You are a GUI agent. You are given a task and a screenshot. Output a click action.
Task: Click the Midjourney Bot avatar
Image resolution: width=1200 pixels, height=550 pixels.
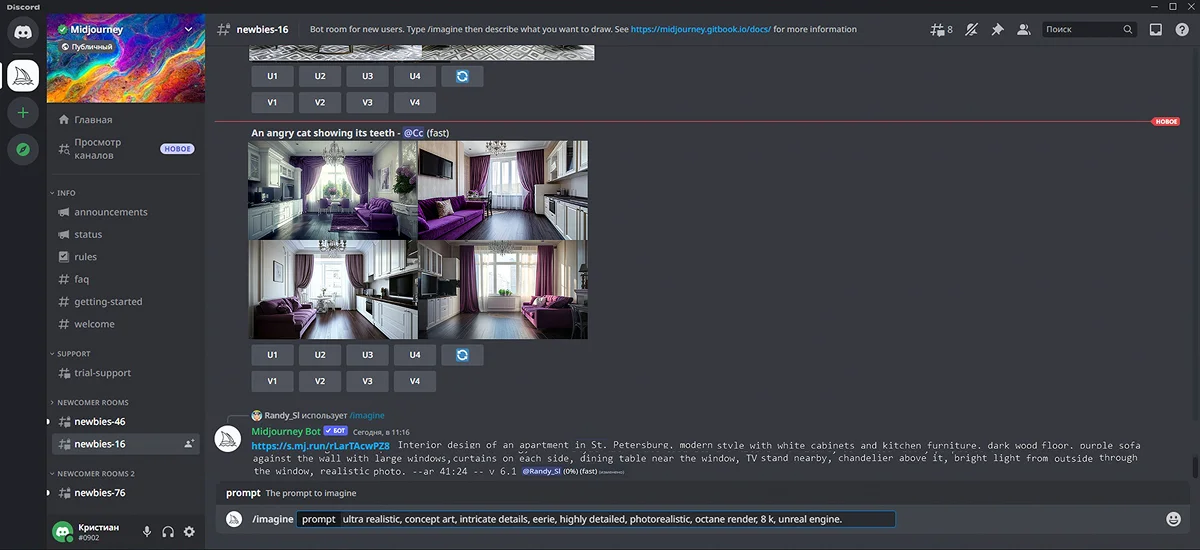[229, 439]
